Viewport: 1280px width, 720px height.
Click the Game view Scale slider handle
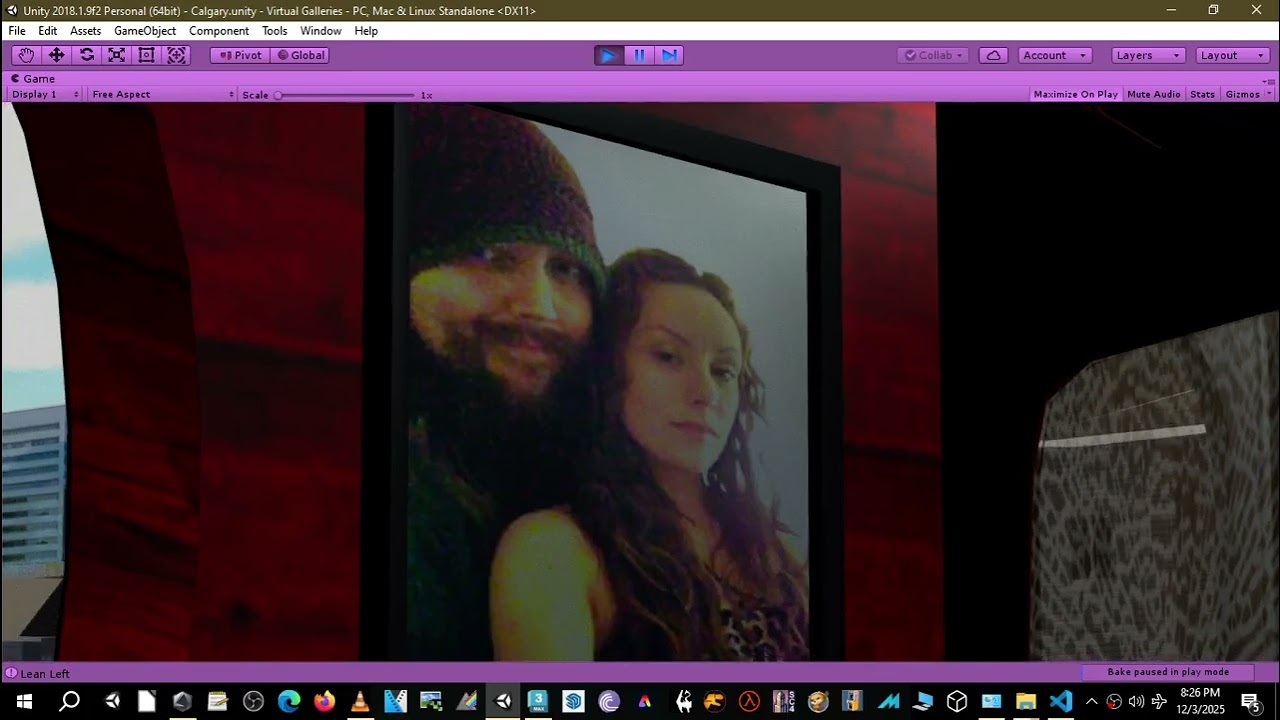tap(278, 95)
